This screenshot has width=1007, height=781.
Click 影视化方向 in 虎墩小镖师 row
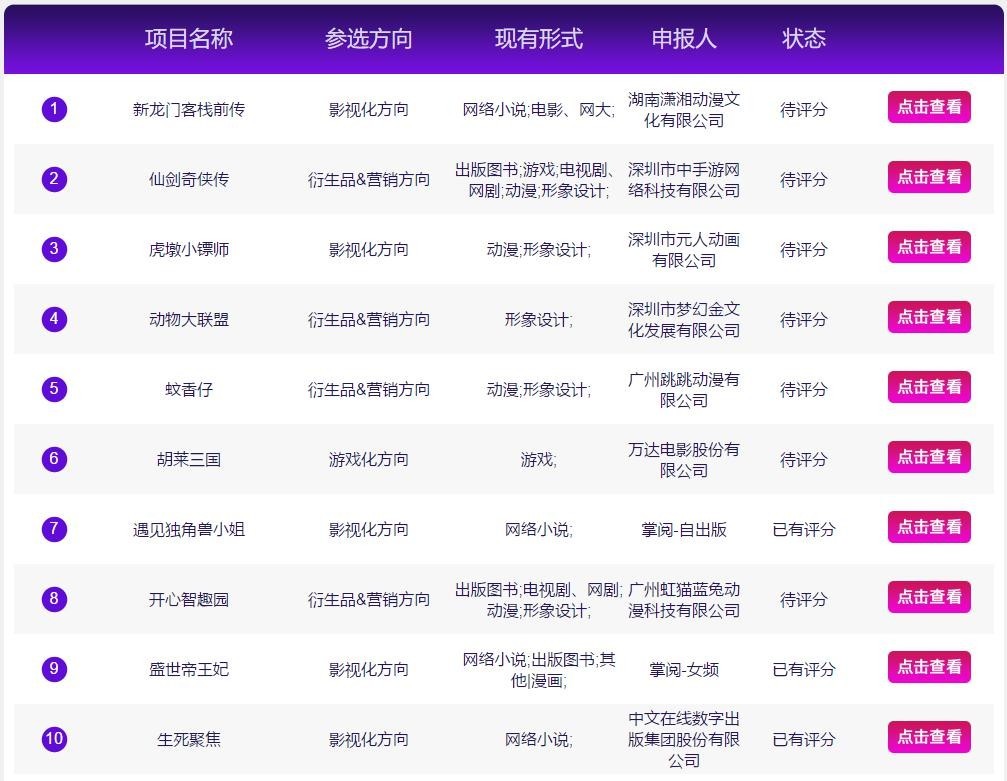point(369,249)
